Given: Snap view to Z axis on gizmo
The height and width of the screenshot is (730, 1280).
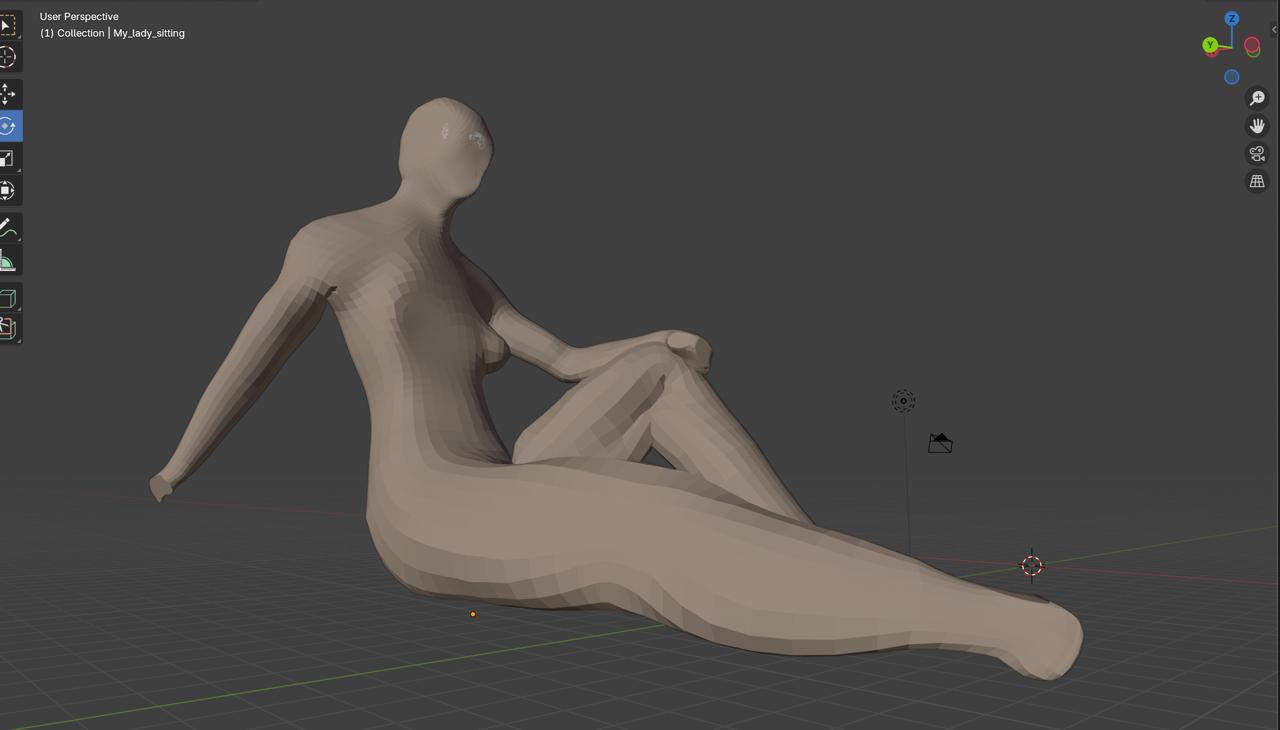Looking at the screenshot, I should (1232, 19).
